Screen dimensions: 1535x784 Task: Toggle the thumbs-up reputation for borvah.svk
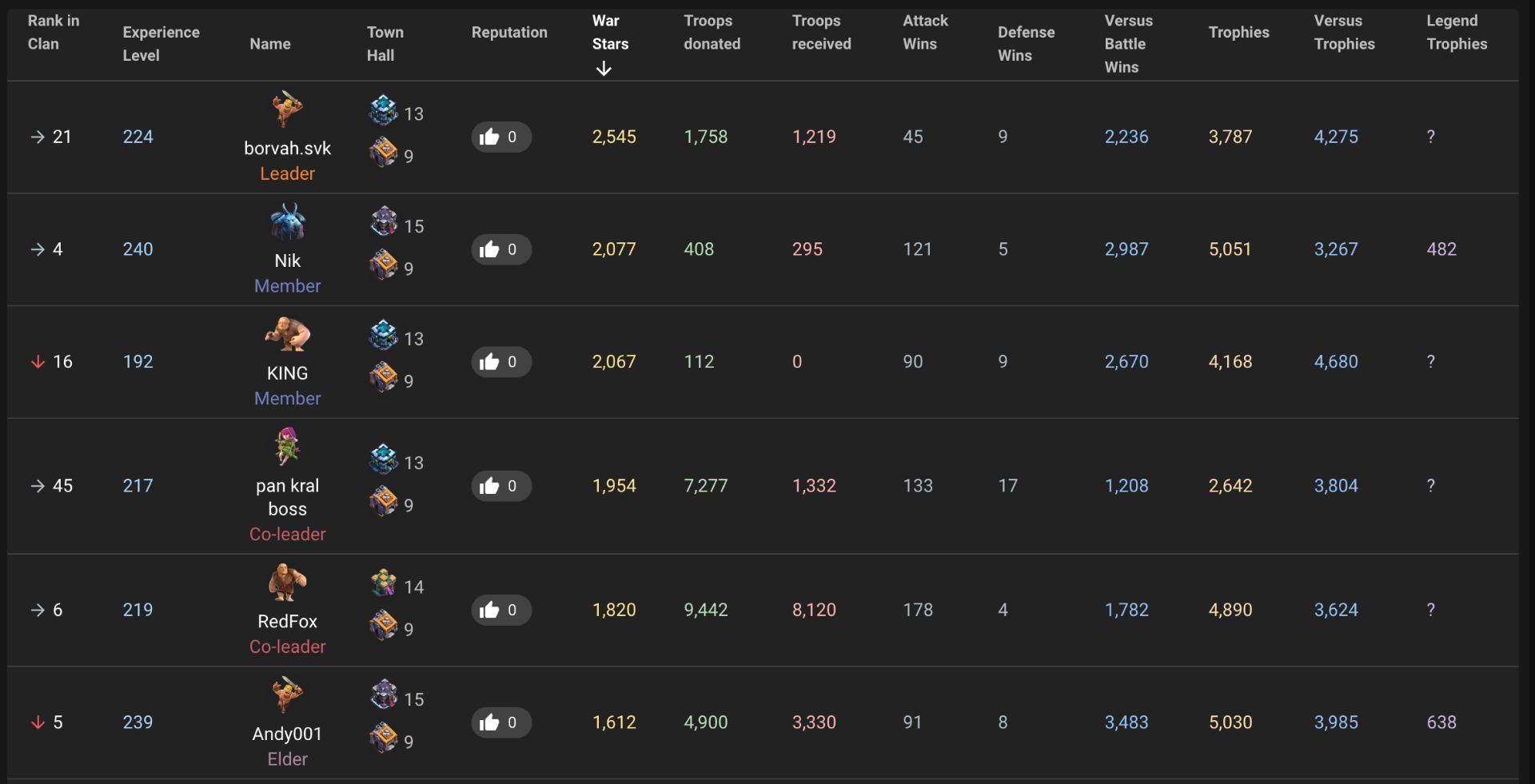(x=500, y=137)
